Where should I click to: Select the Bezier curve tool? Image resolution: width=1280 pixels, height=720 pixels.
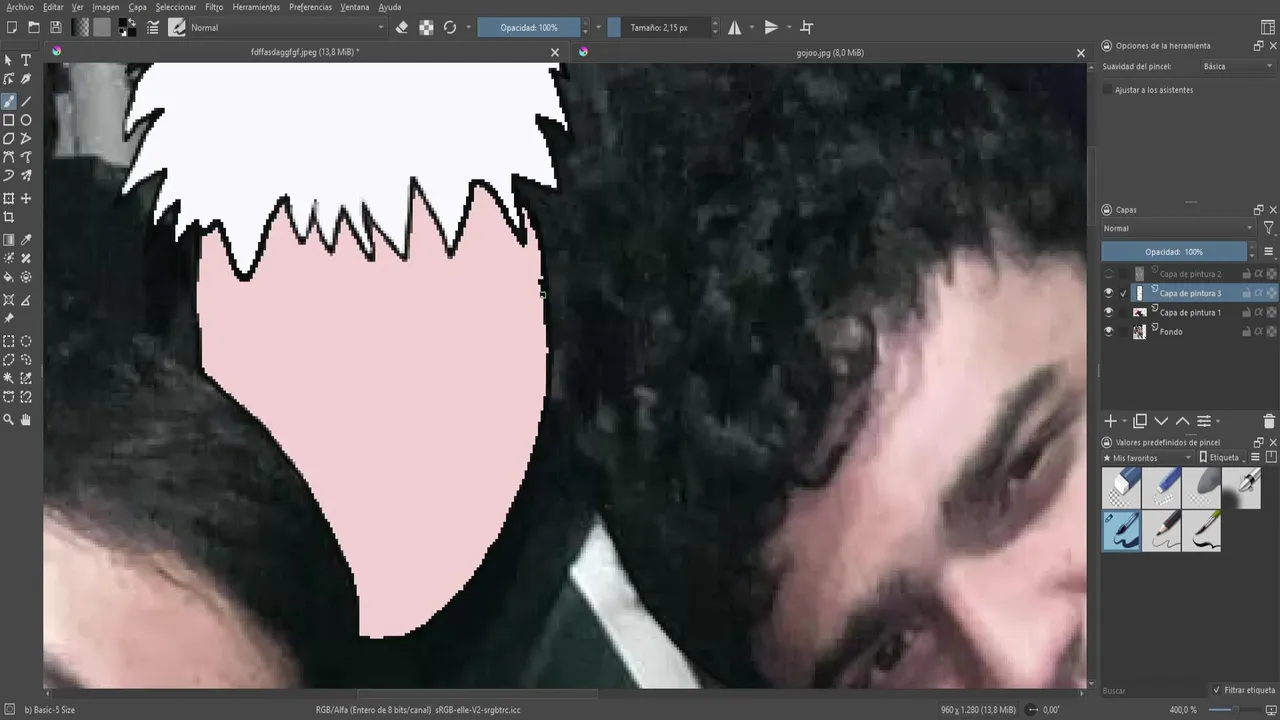point(9,157)
